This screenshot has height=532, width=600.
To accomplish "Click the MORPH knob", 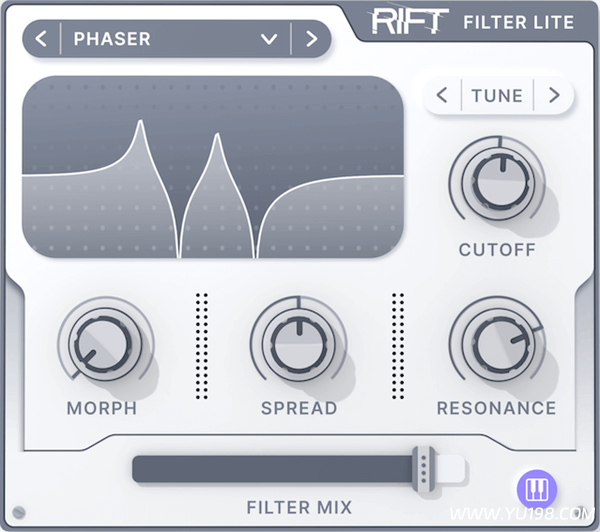I will coord(103,343).
